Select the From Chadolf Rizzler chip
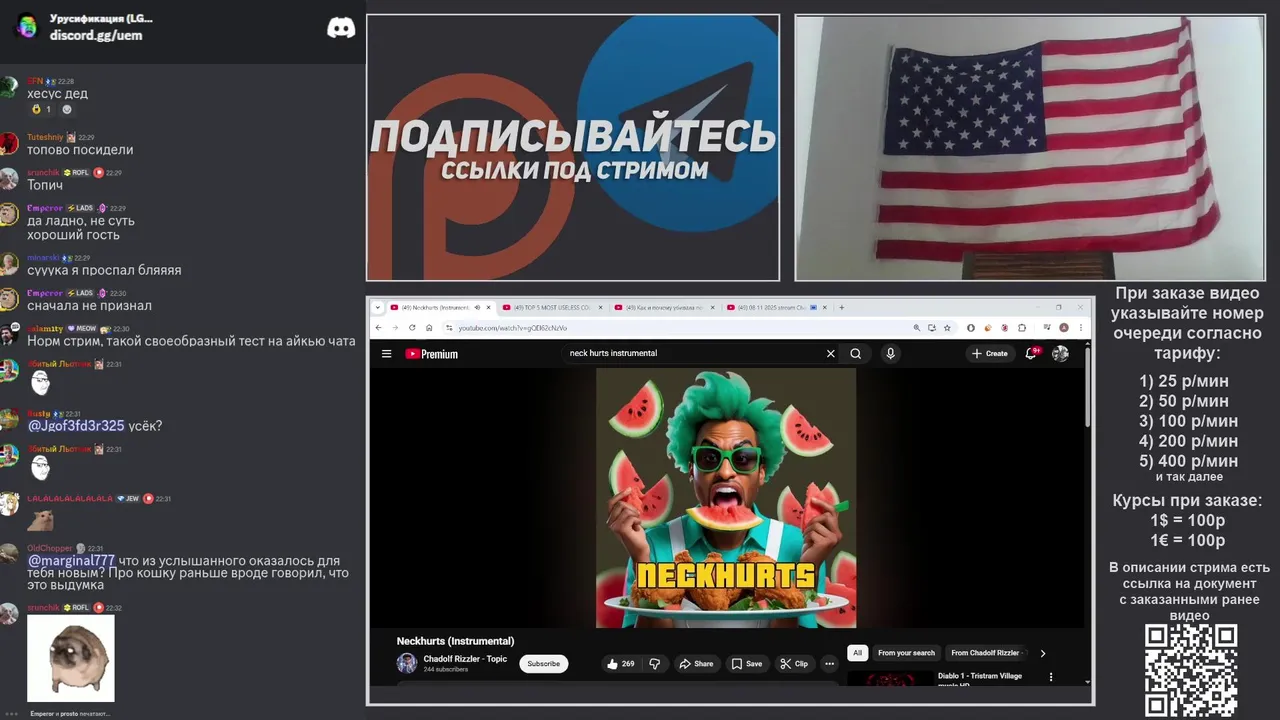The image size is (1280, 720). (x=986, y=653)
